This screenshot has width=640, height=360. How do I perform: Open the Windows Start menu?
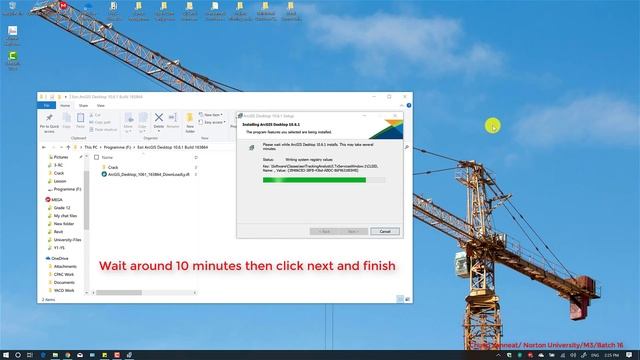point(6,355)
